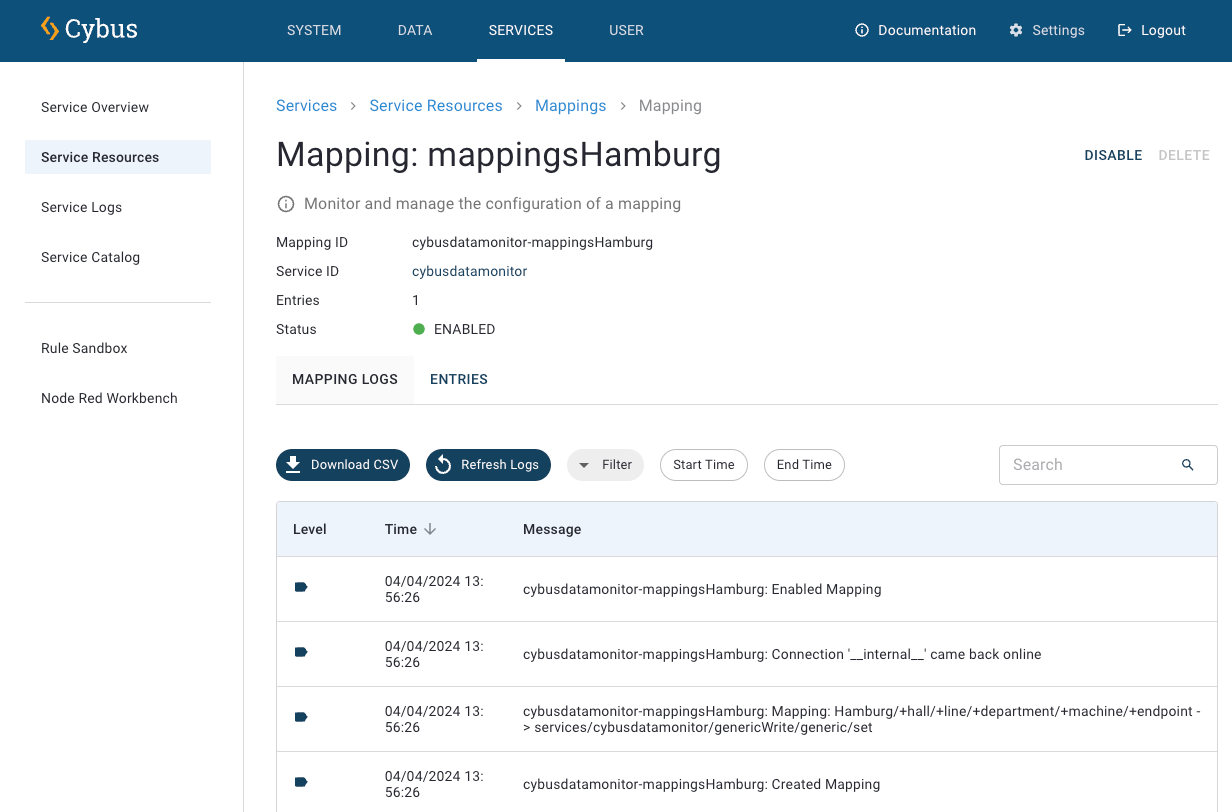Open the End Time picker
Image resolution: width=1232 pixels, height=812 pixels.
pyautogui.click(x=804, y=465)
